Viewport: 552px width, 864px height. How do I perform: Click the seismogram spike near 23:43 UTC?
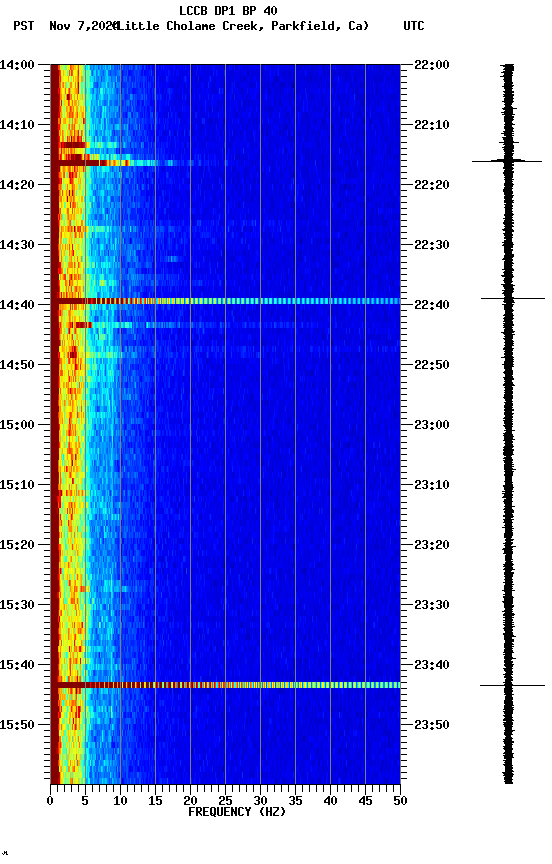(512, 685)
